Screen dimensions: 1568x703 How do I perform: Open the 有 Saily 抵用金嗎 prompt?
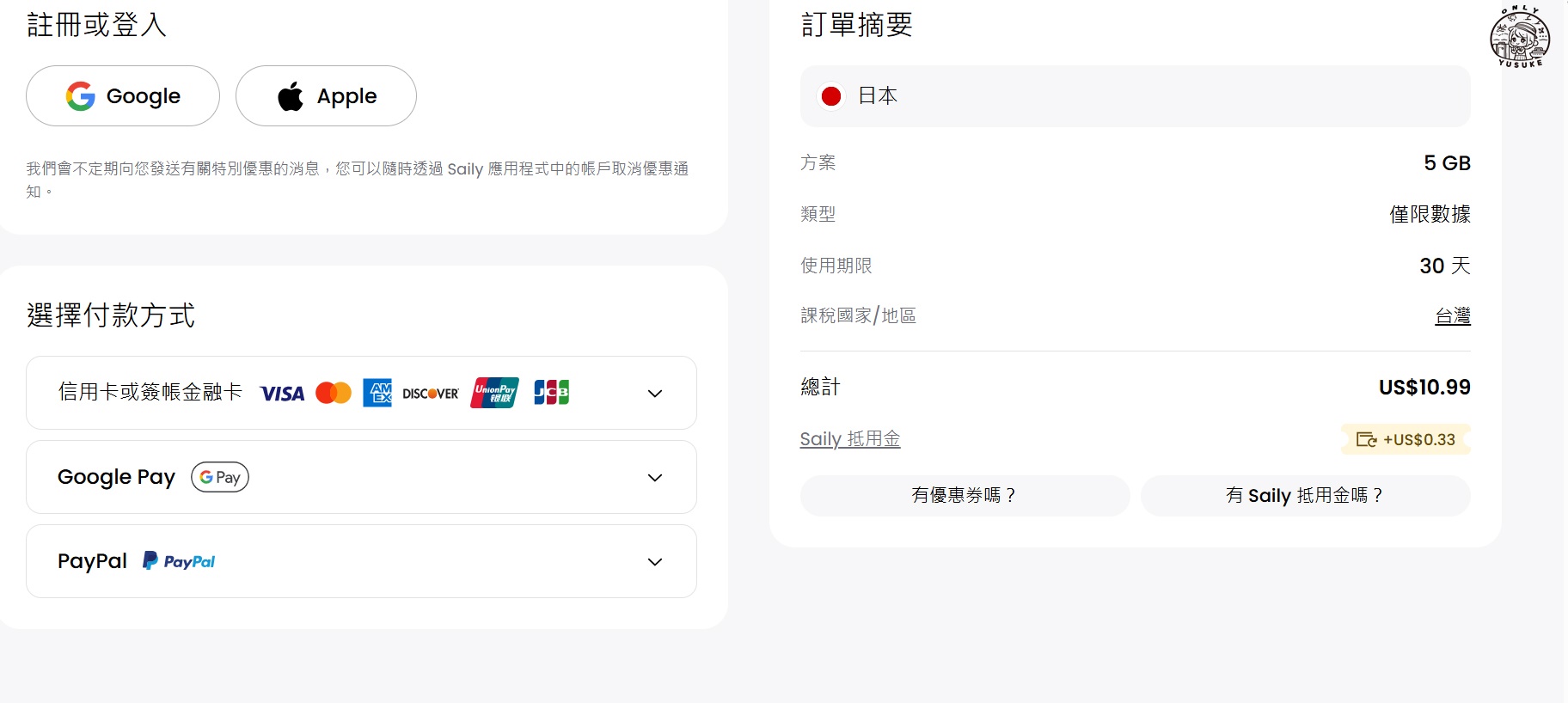(x=1305, y=495)
